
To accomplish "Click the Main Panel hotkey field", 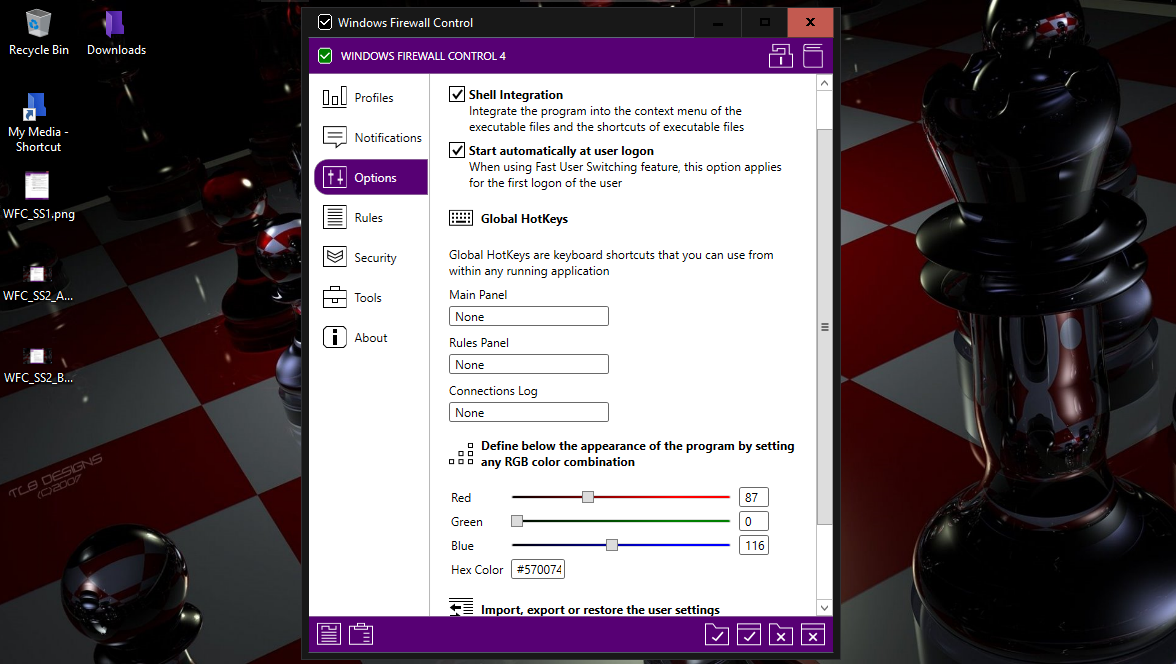I will pos(529,317).
